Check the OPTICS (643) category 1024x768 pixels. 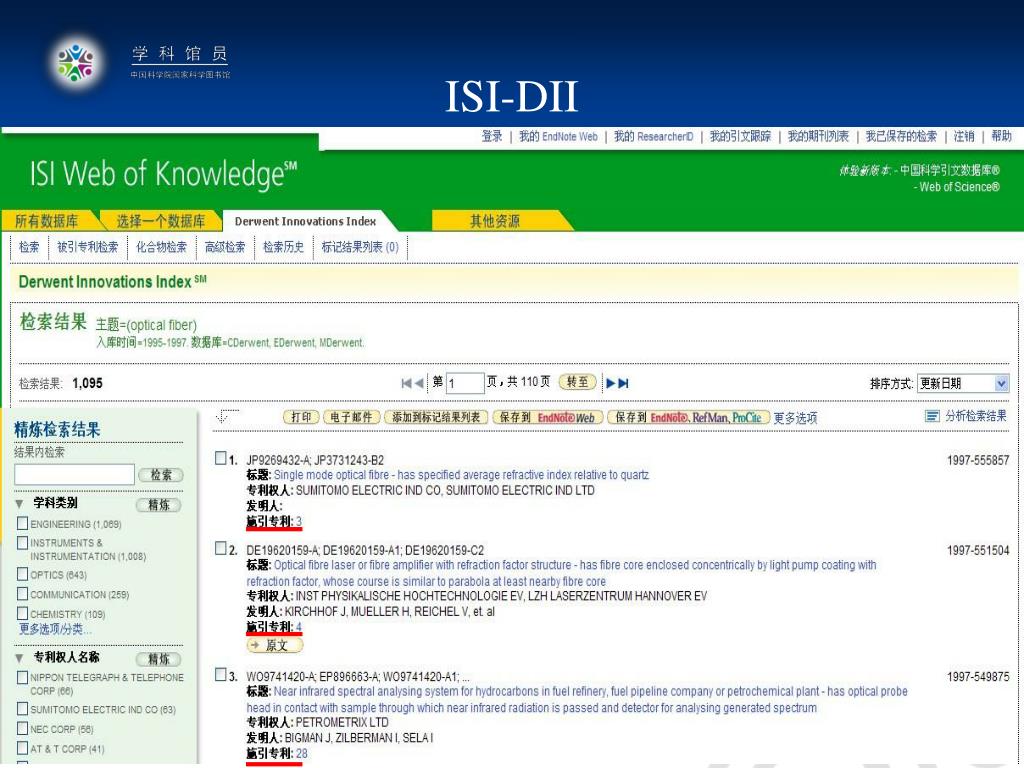(x=22, y=574)
